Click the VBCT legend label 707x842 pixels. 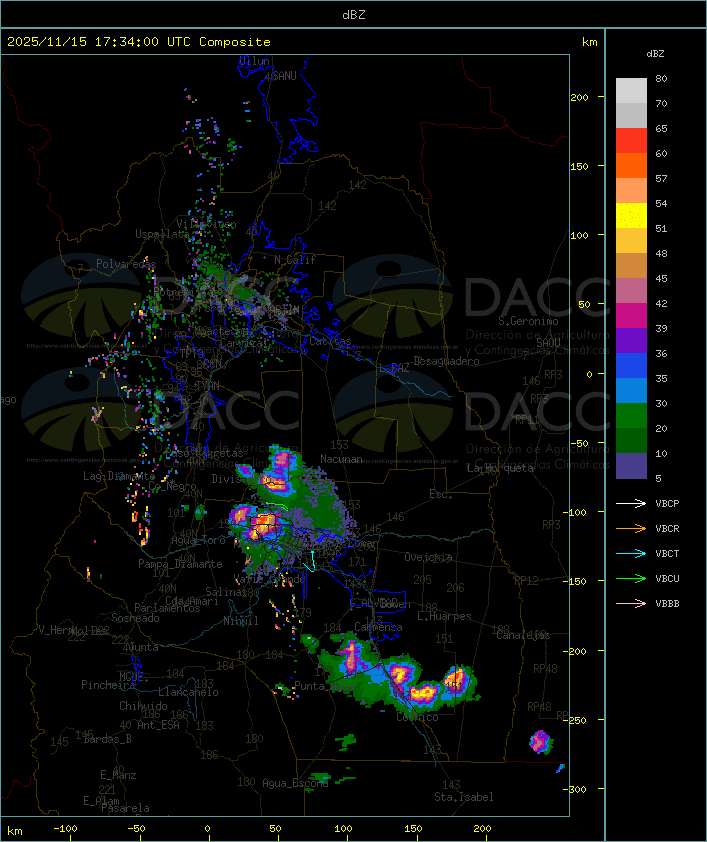[x=667, y=553]
